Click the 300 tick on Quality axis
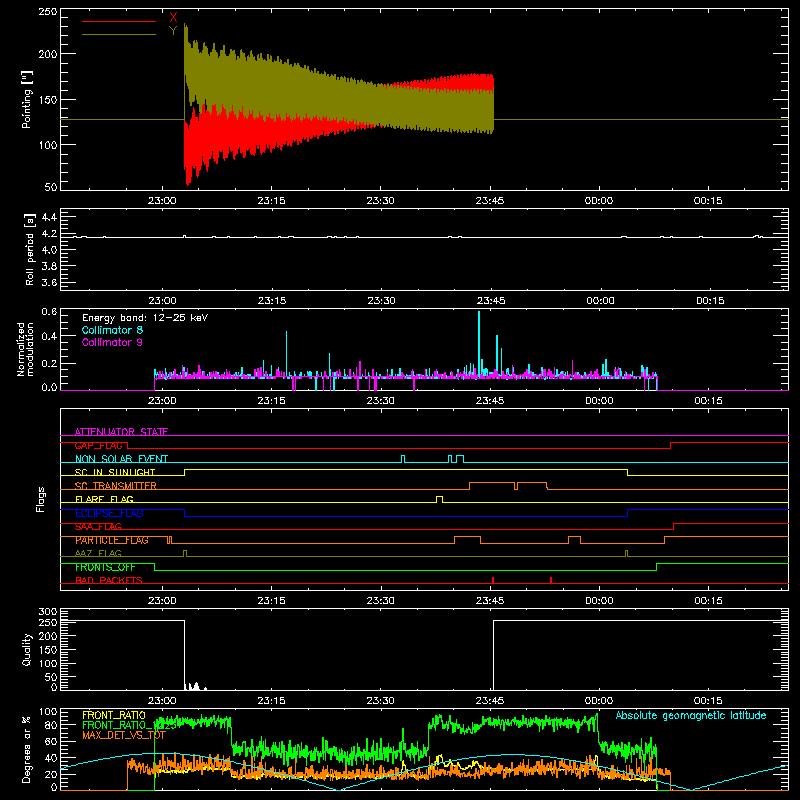 click(48, 612)
